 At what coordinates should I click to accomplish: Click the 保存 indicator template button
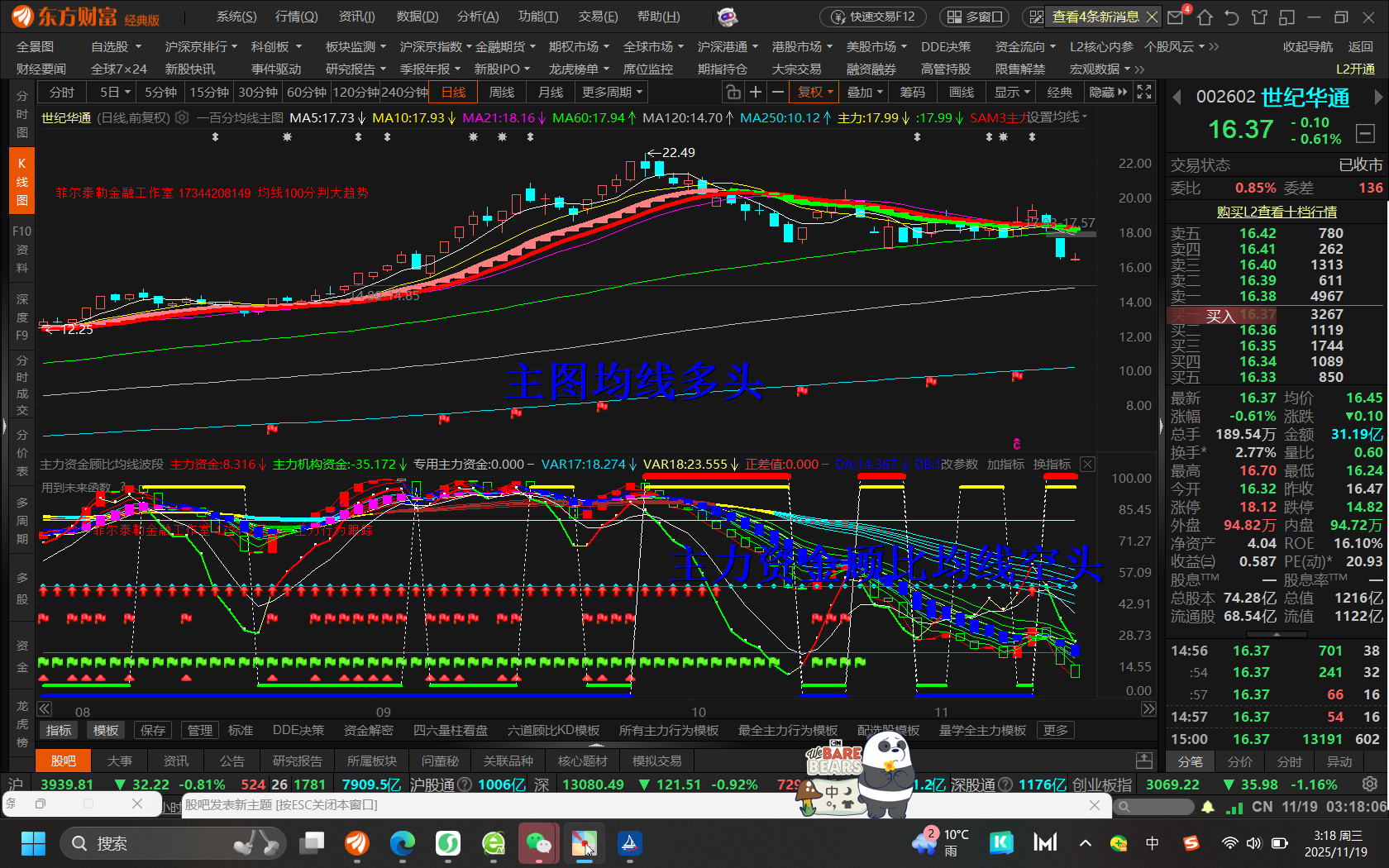tap(153, 731)
